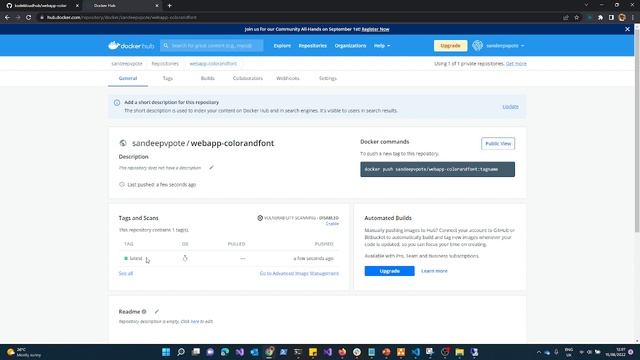Click 'here' in the Readme to edit
The image size is (640, 360).
(x=195, y=322)
